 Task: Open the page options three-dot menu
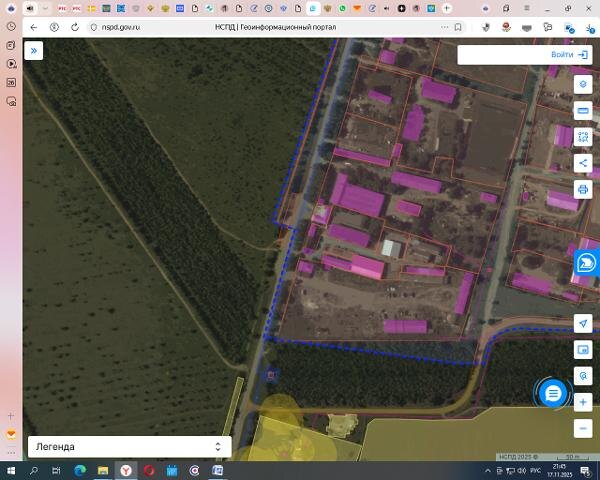click(444, 27)
